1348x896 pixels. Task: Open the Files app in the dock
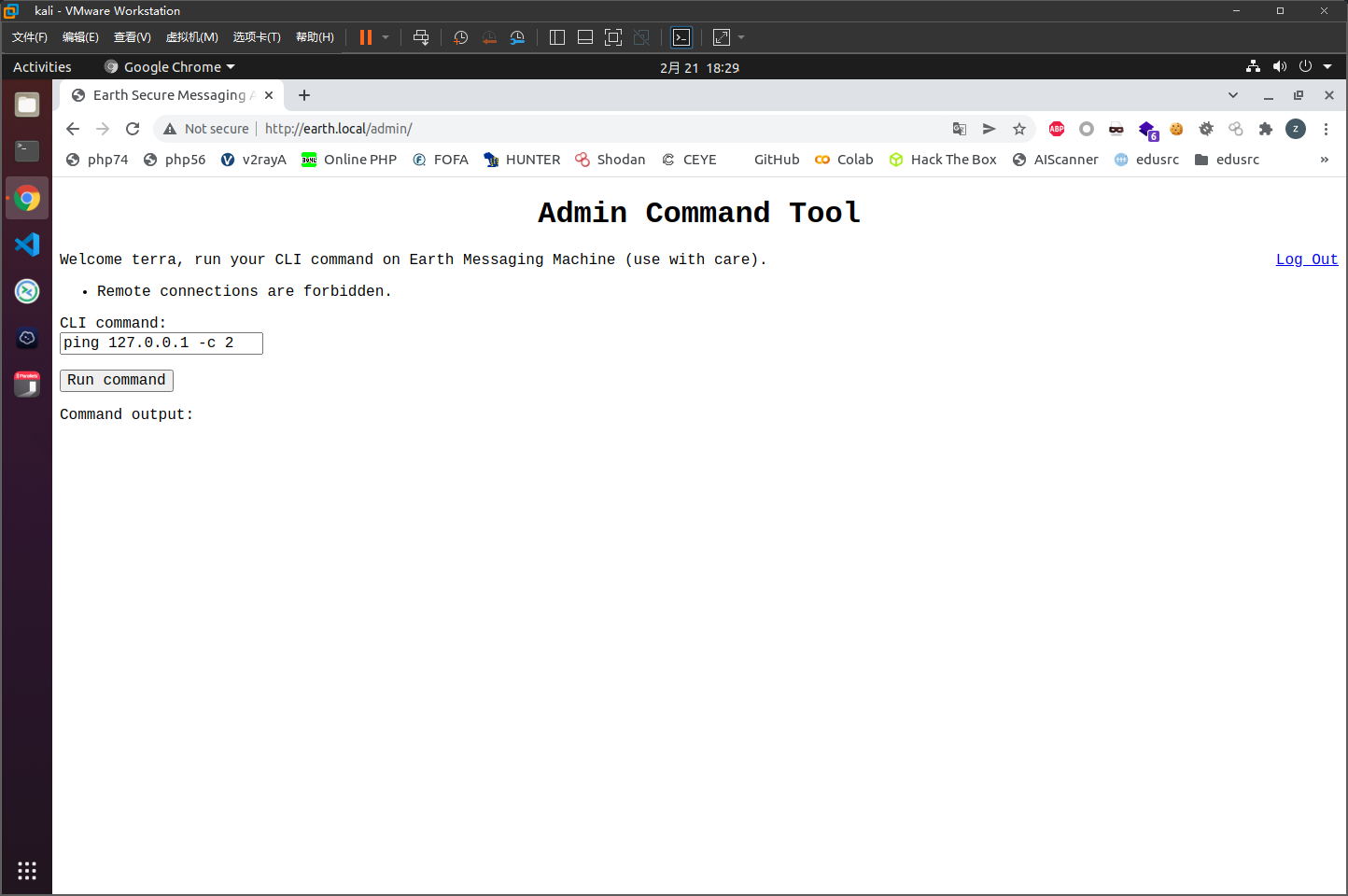(27, 105)
